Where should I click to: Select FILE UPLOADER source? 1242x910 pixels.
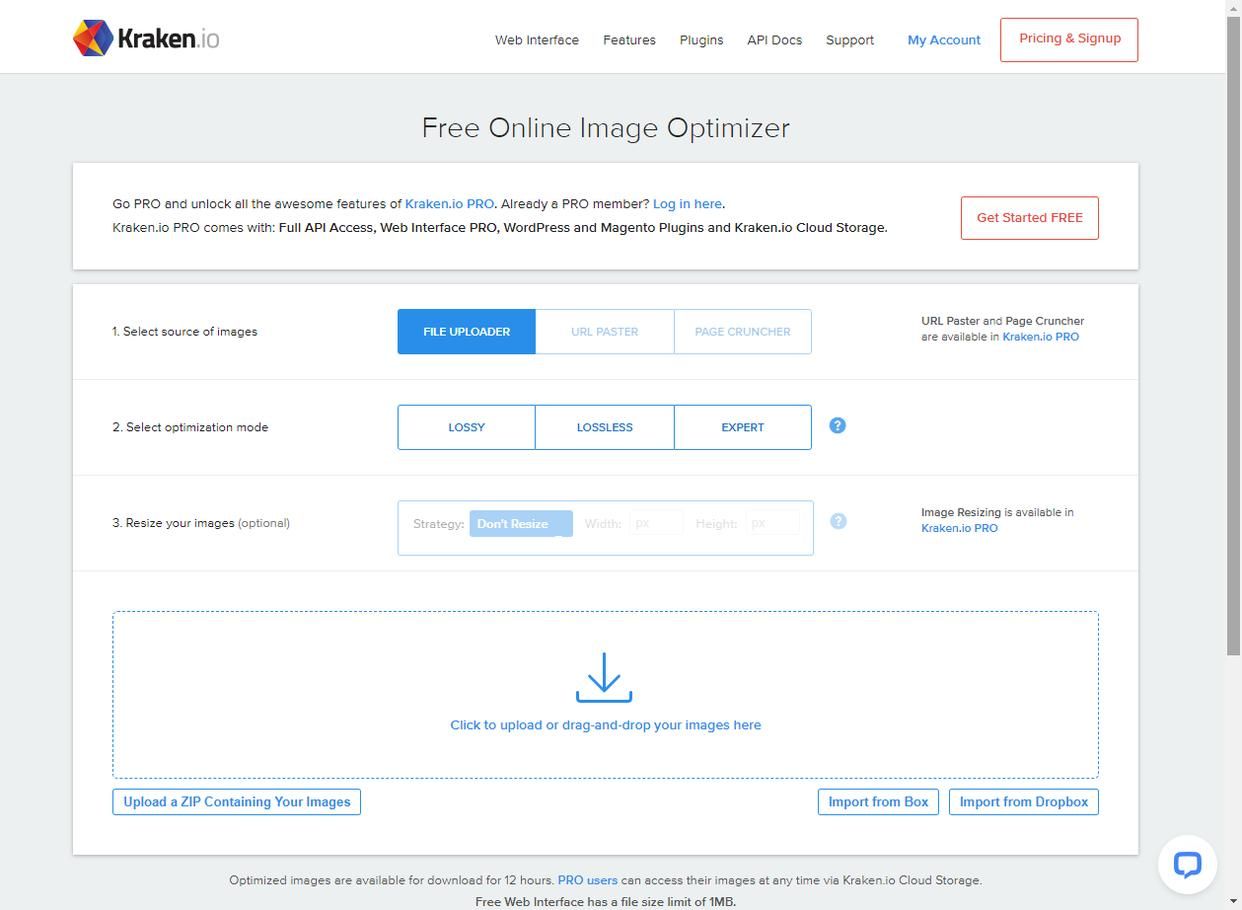click(466, 332)
